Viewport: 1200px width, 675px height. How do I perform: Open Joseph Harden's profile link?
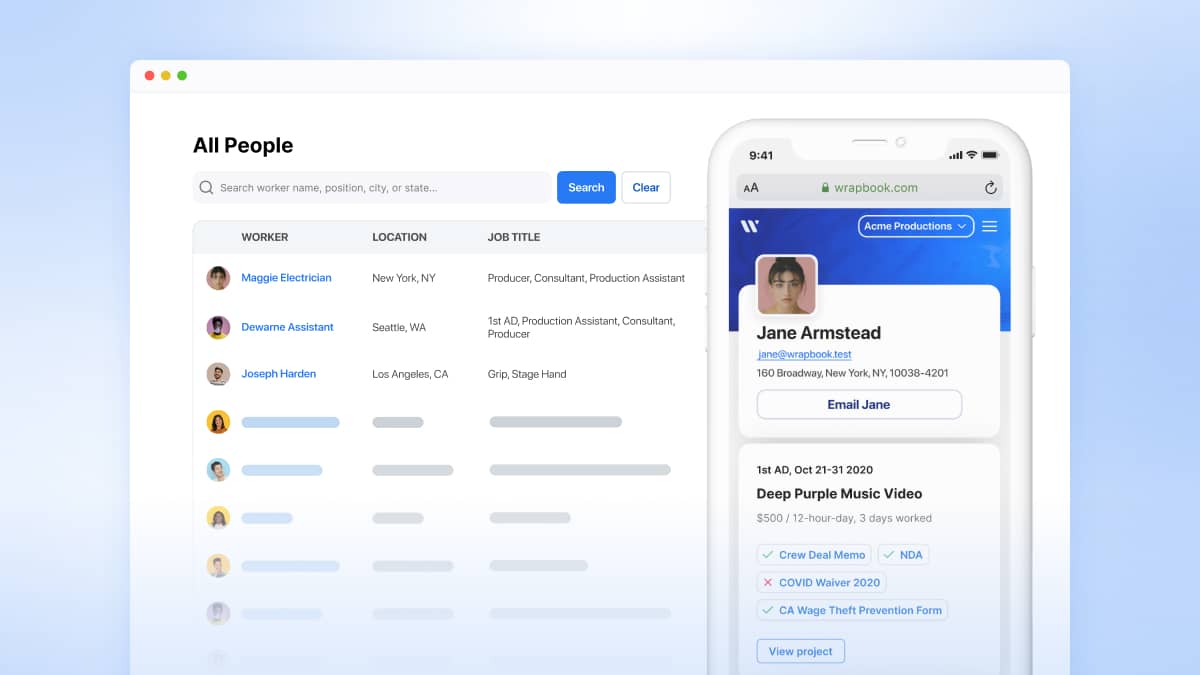tap(278, 374)
